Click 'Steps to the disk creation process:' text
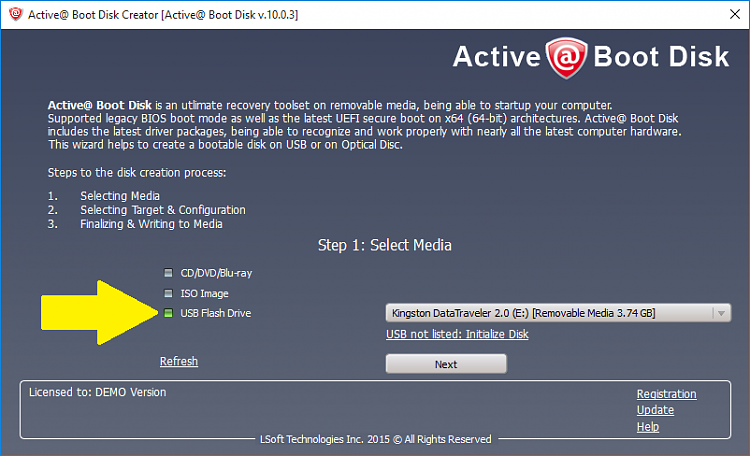Screen dimensions: 750x456 point(137,173)
